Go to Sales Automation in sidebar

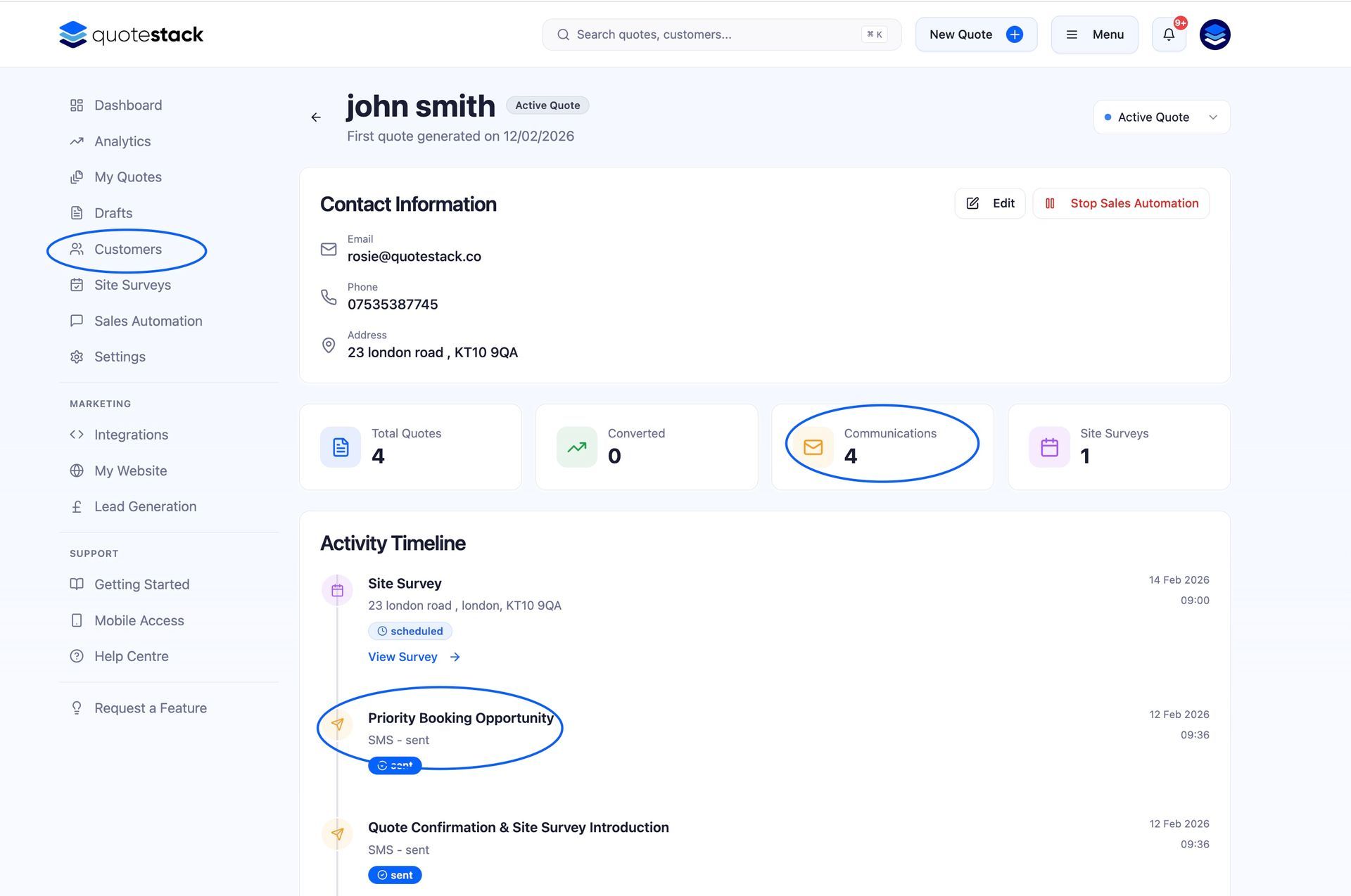tap(148, 321)
